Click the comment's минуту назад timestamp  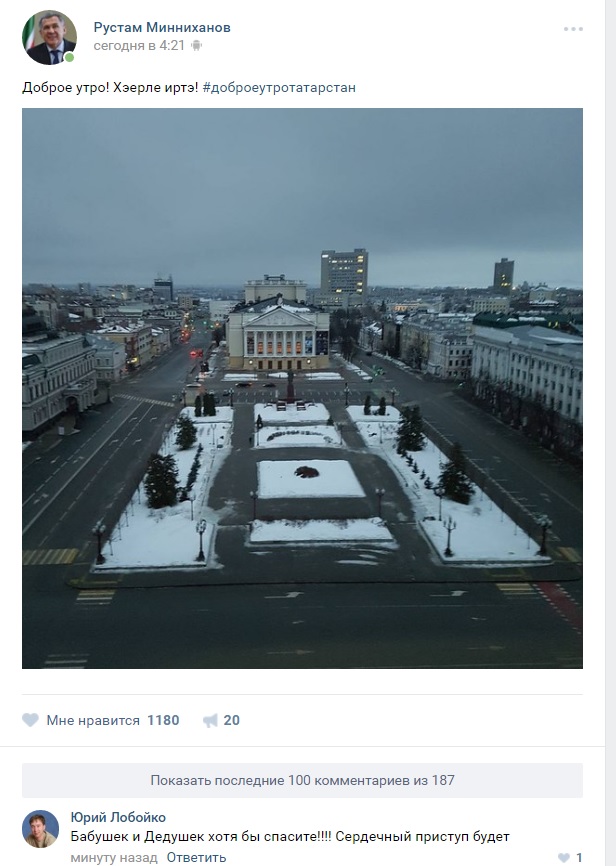[x=114, y=858]
